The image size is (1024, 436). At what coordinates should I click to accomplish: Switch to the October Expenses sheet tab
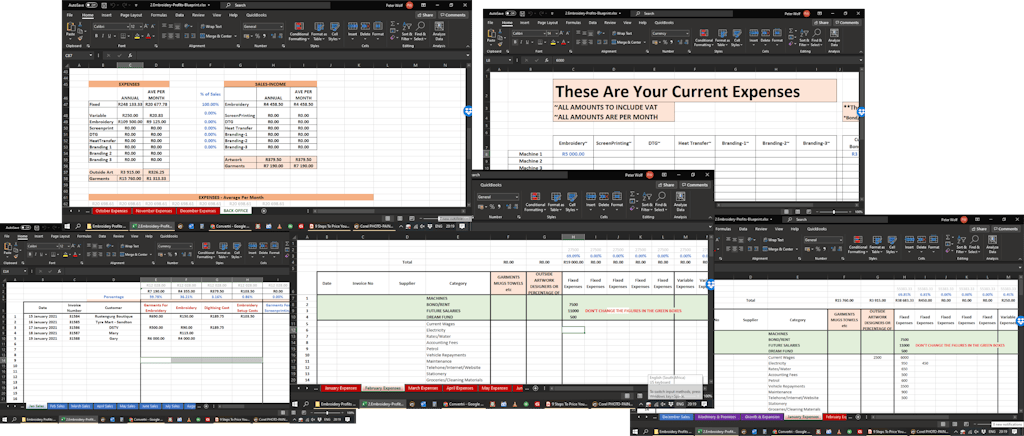click(x=112, y=211)
